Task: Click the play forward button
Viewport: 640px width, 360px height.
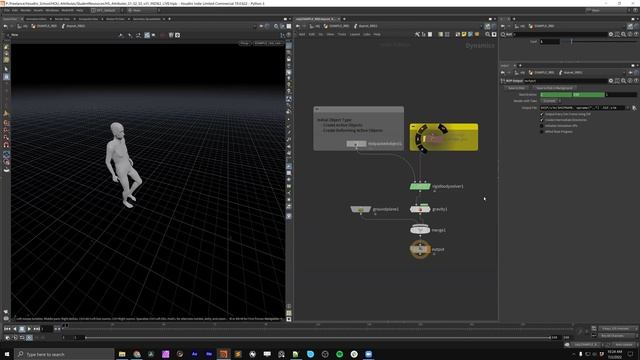Action: coord(29,329)
